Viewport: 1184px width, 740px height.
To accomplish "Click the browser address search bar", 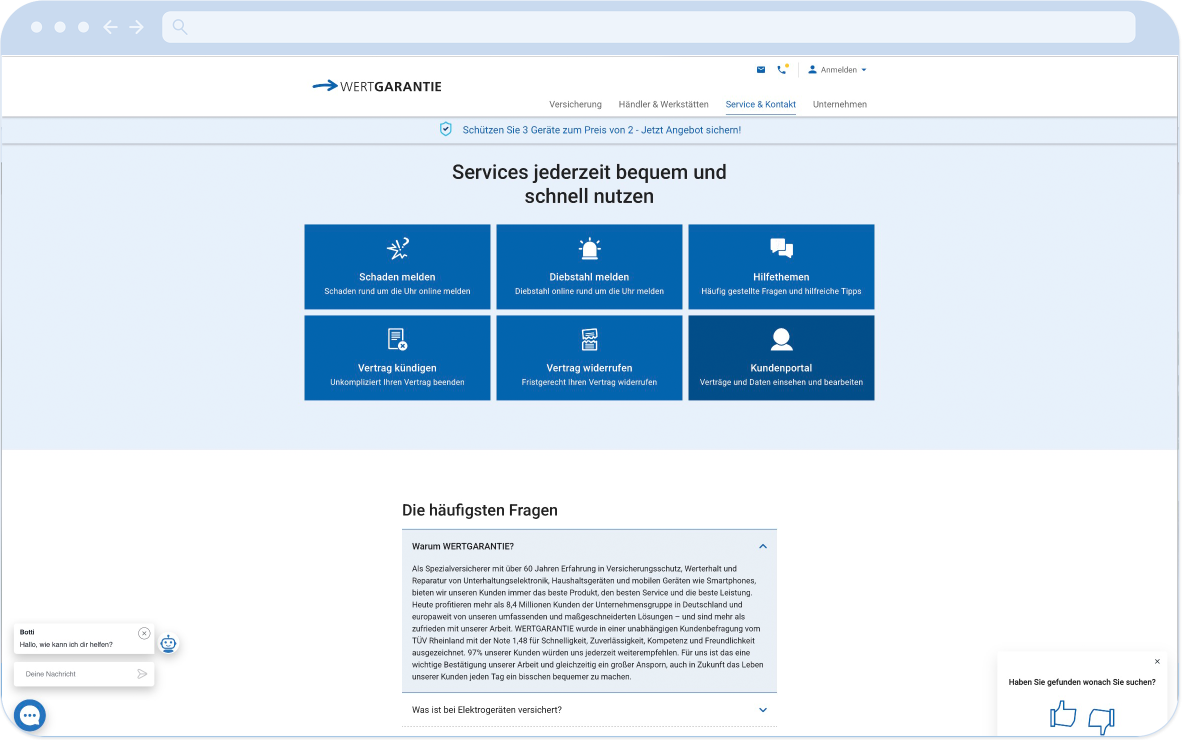I will (648, 27).
